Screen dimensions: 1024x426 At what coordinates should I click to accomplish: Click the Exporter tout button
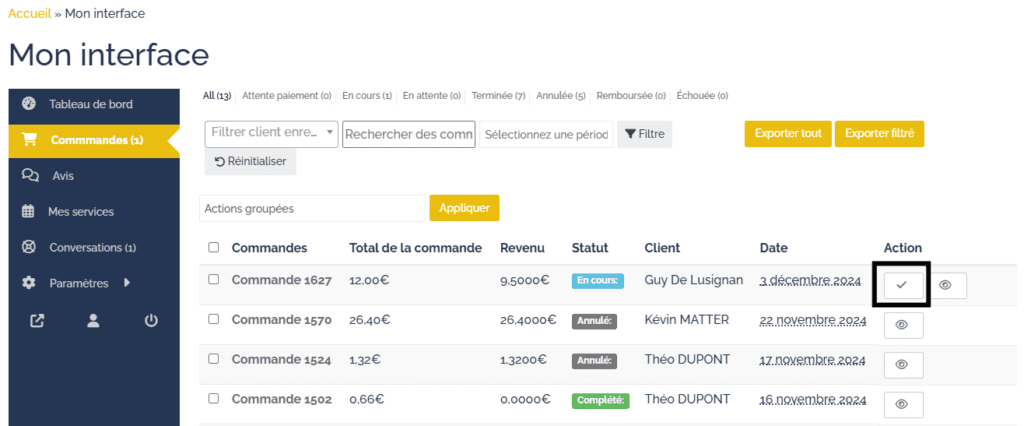click(787, 133)
